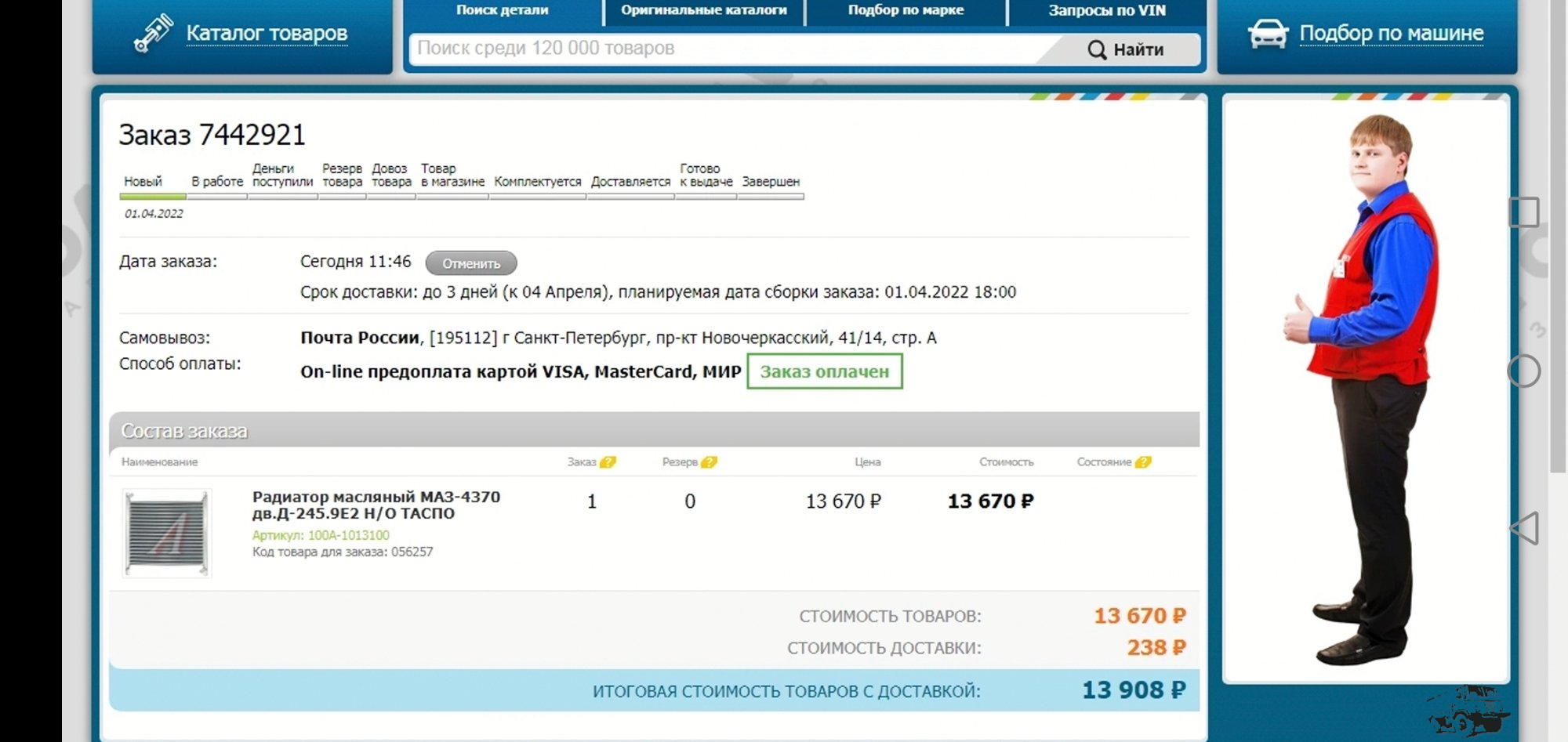Click the magnifier icon in Найти button
The image size is (1568, 742).
(x=1097, y=49)
